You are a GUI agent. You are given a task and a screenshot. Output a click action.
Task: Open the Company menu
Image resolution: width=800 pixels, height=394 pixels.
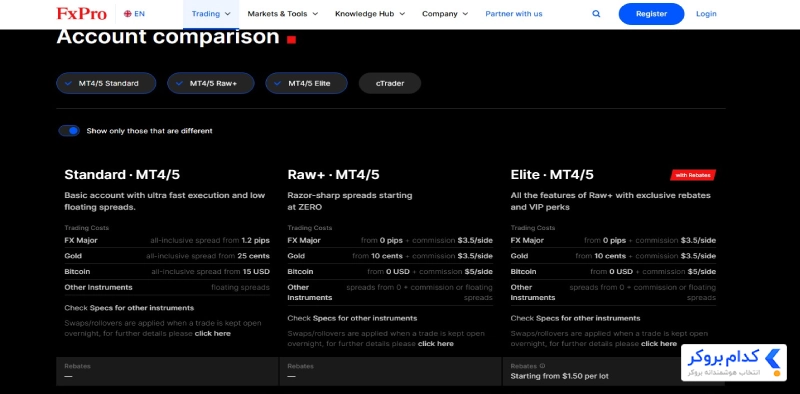[x=445, y=14]
